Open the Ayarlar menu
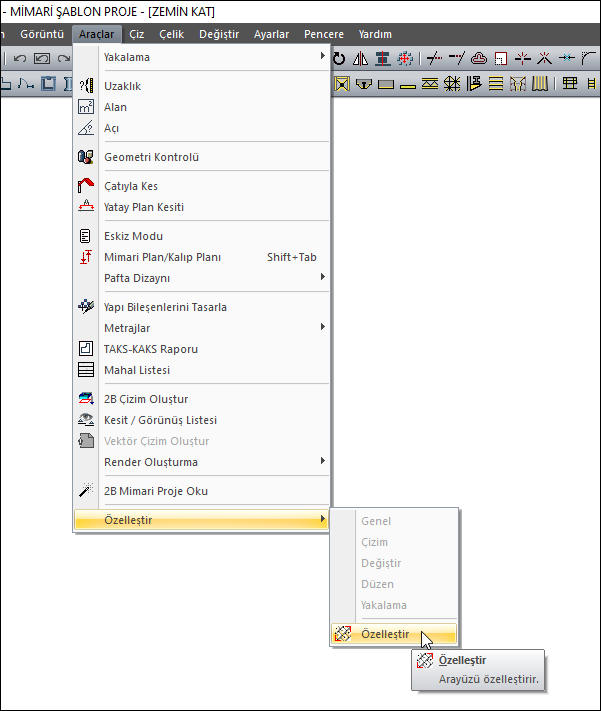This screenshot has height=711, width=601. (271, 34)
